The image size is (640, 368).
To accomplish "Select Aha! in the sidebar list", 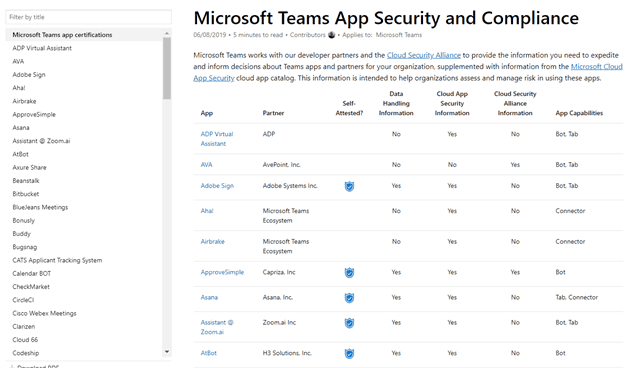I will pyautogui.click(x=19, y=88).
